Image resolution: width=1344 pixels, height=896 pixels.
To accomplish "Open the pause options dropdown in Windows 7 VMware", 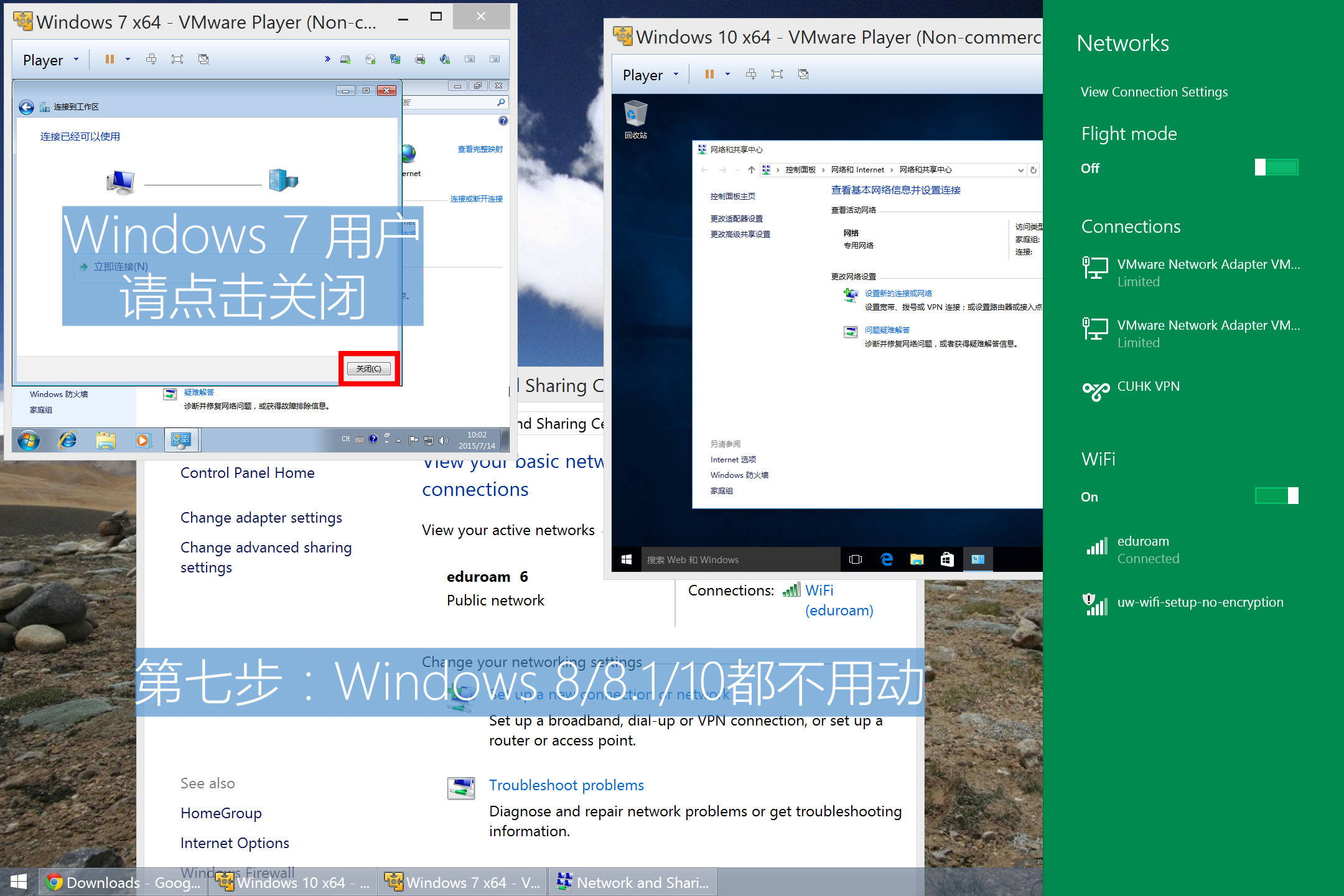I will click(128, 59).
